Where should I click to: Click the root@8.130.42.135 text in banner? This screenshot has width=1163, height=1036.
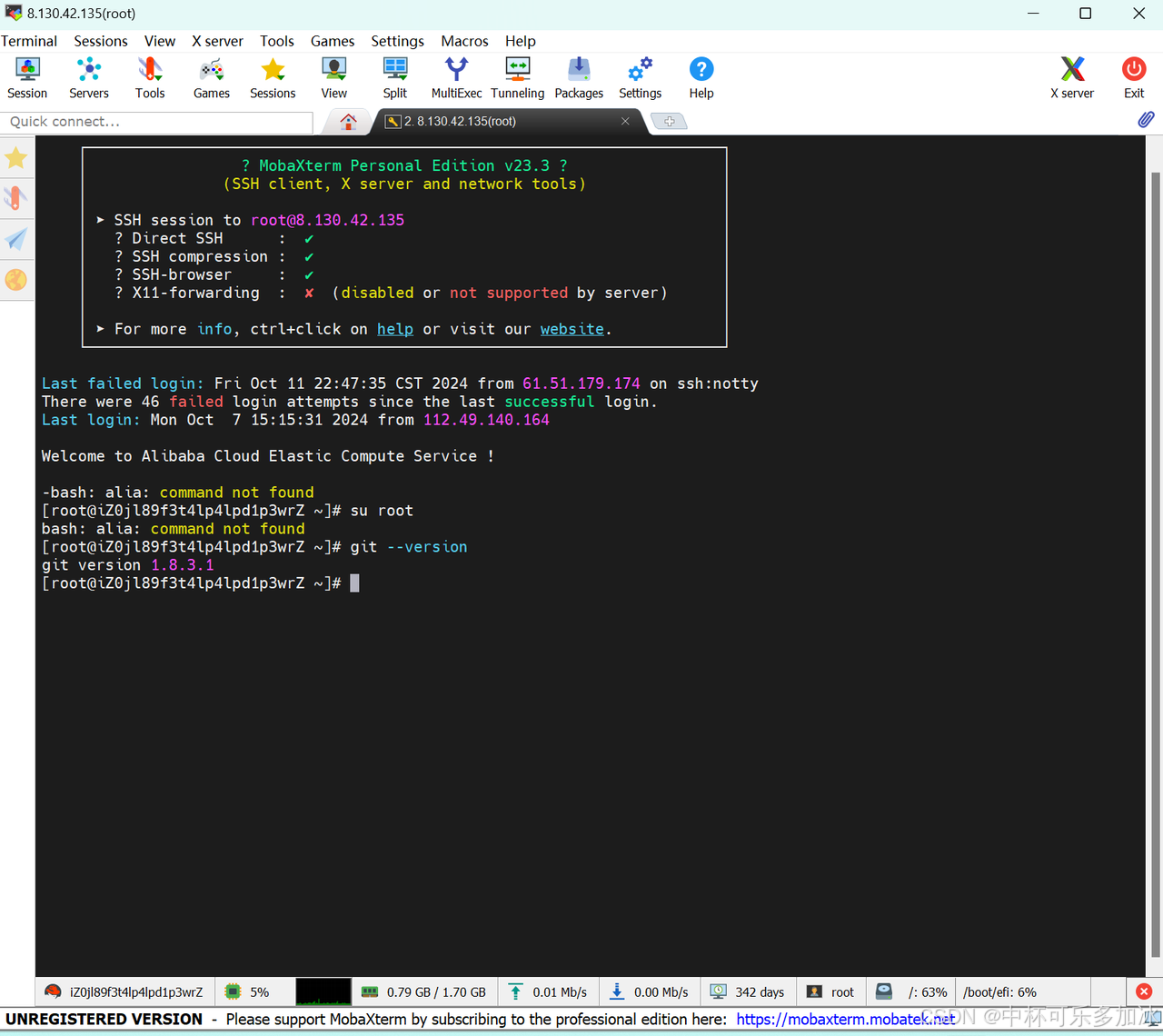(x=328, y=220)
